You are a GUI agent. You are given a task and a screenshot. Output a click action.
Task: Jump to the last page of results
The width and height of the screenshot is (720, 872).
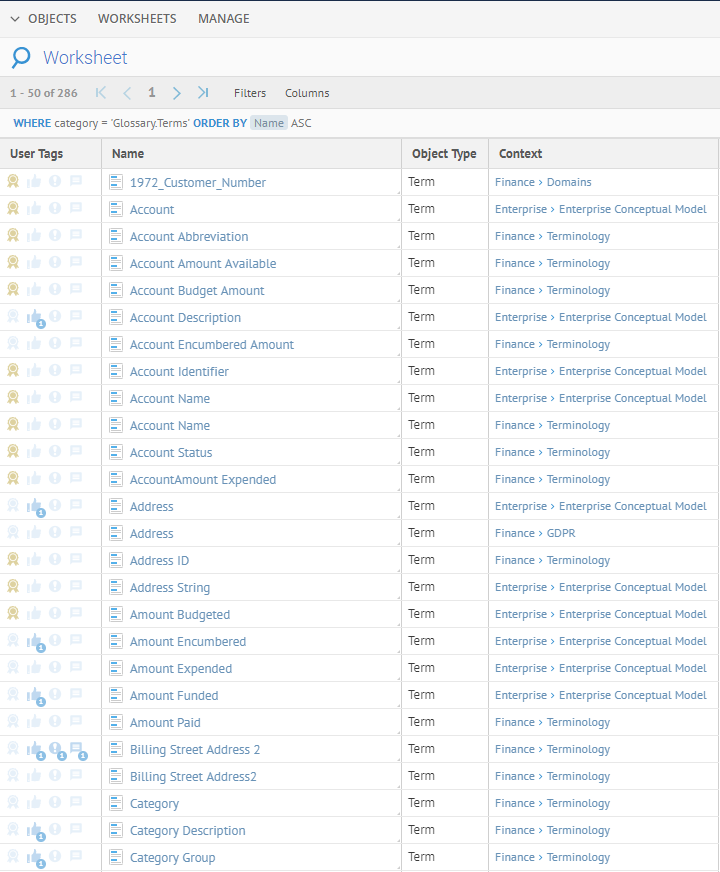(x=203, y=93)
